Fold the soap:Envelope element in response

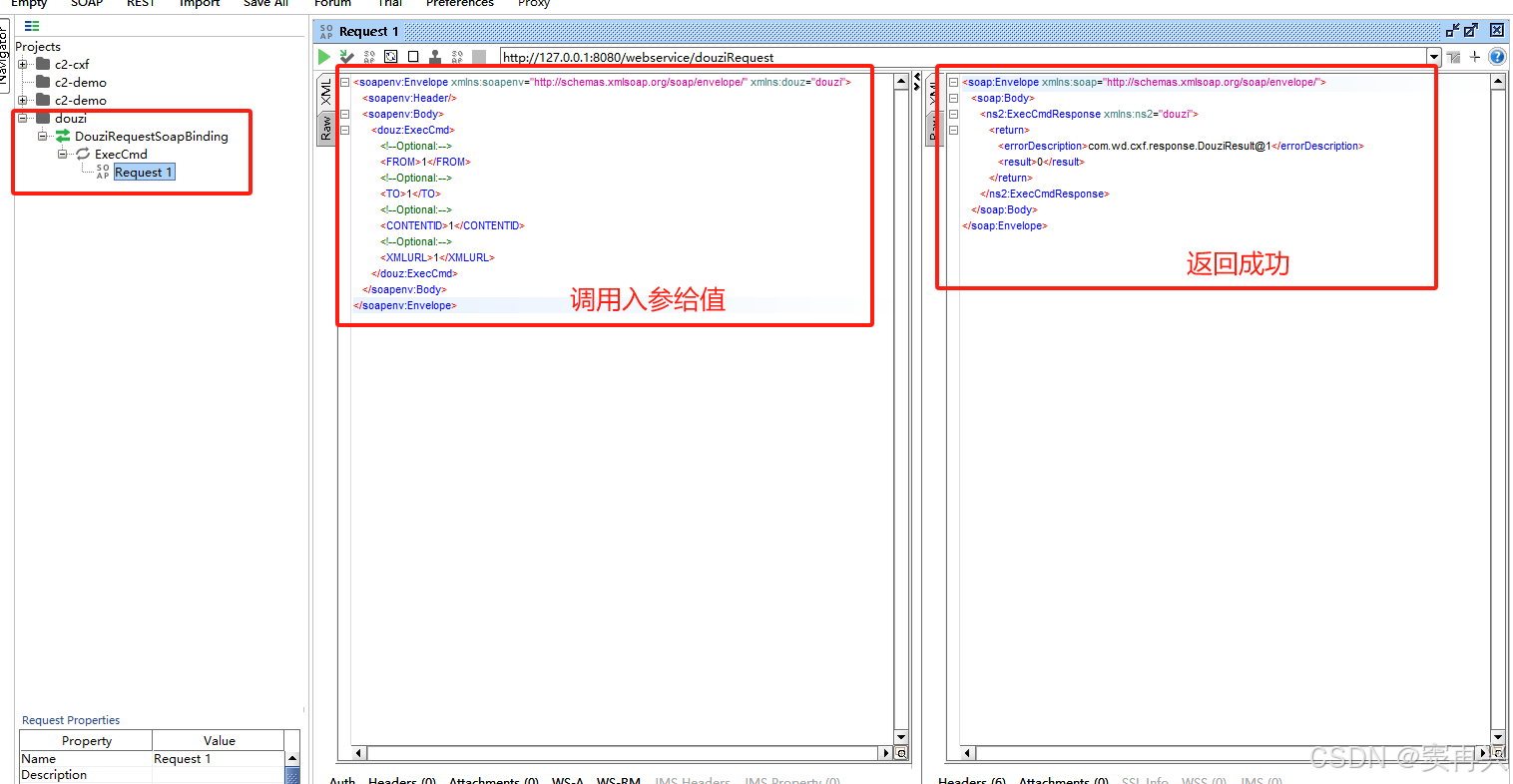click(x=953, y=82)
